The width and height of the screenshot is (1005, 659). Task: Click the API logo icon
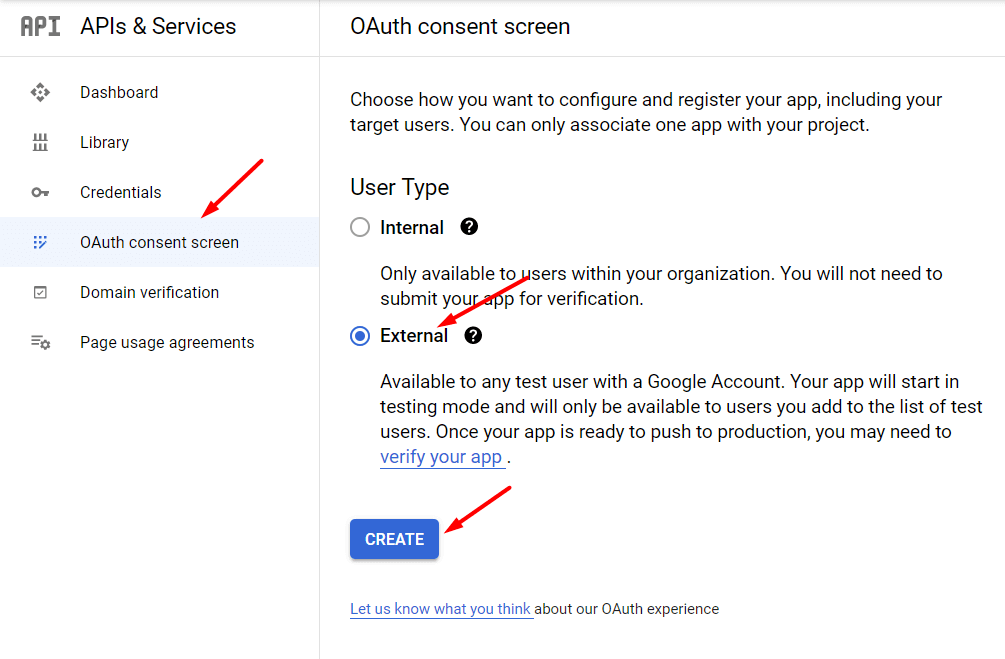[40, 26]
